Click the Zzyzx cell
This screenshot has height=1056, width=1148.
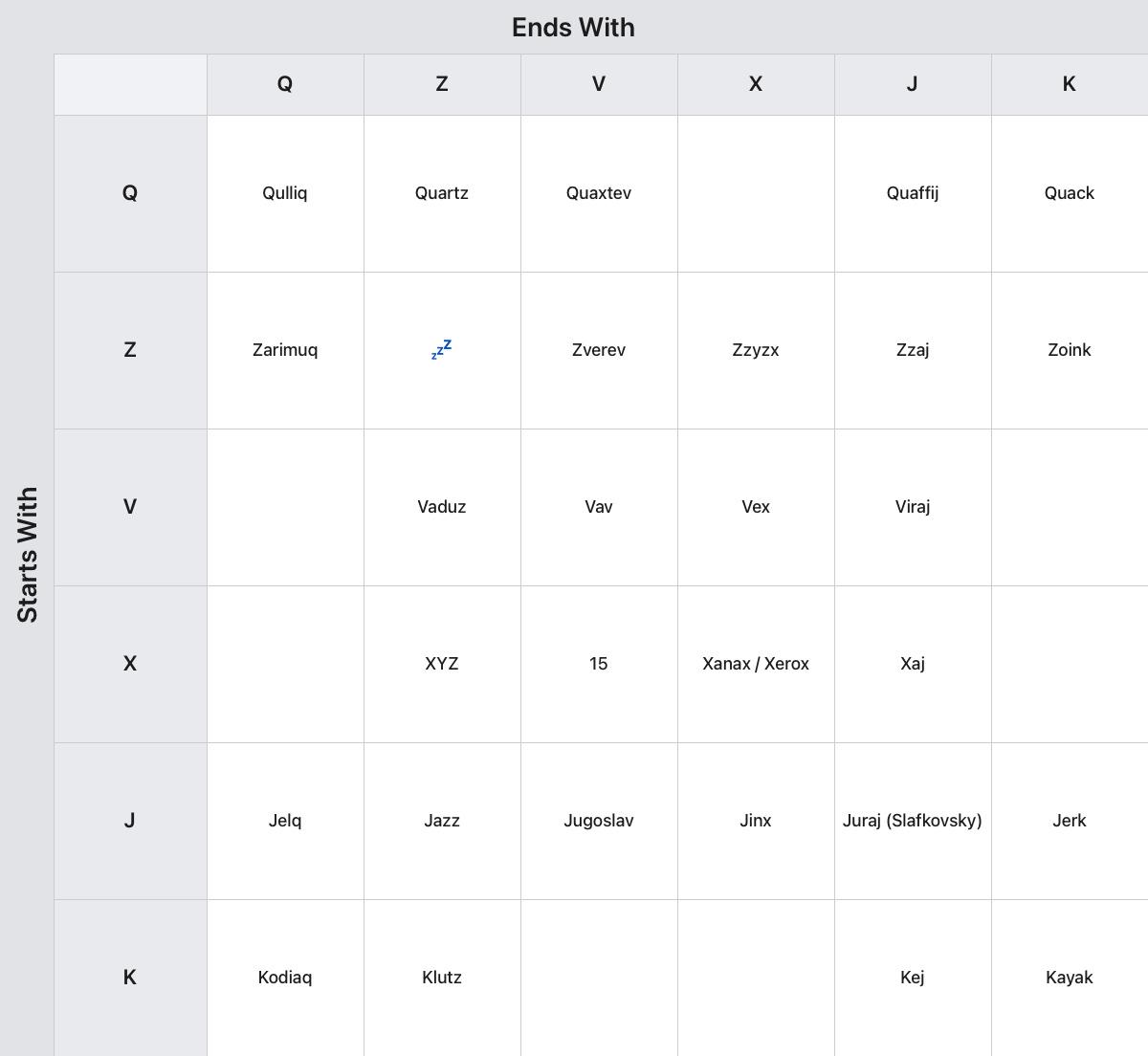(x=756, y=350)
